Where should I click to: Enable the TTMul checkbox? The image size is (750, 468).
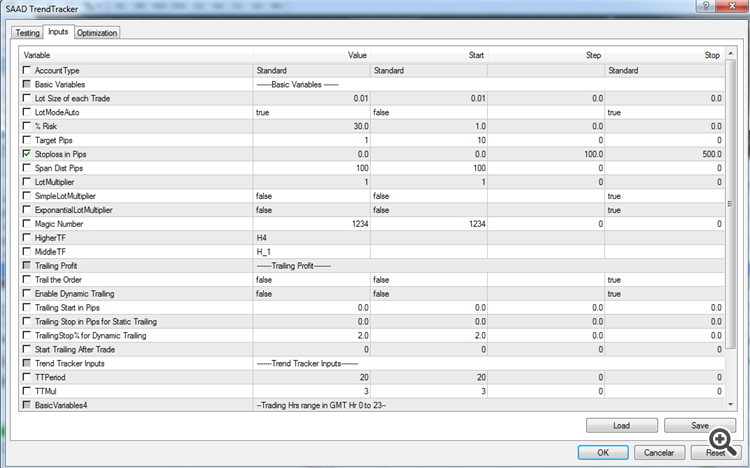27,390
